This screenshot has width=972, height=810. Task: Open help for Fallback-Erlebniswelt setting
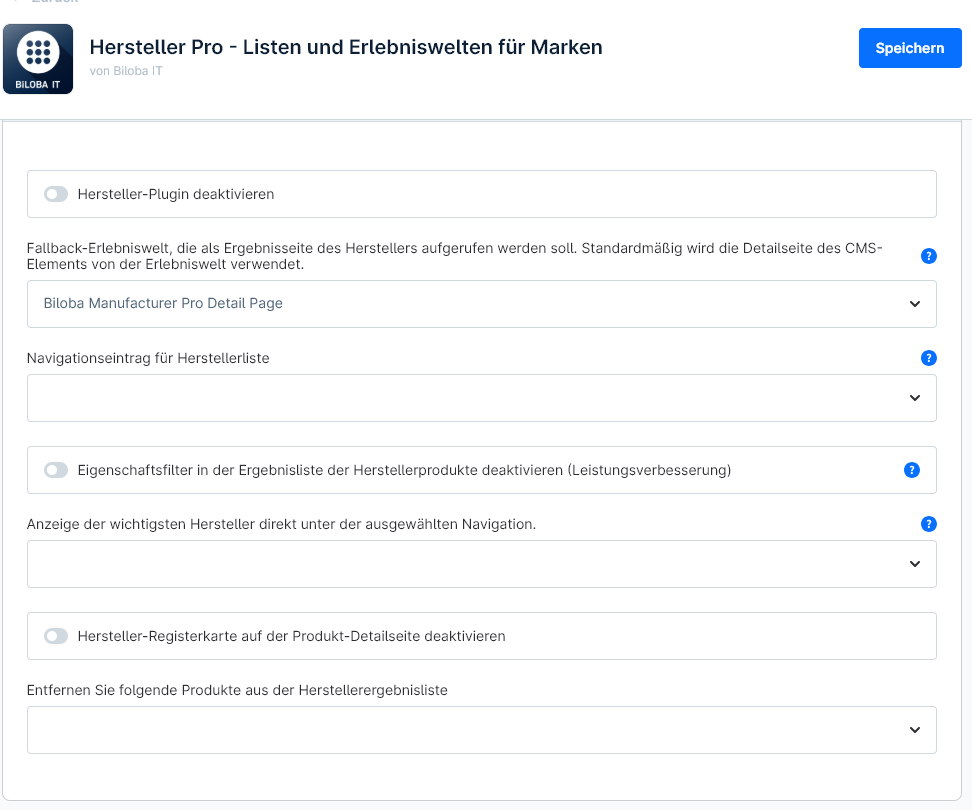pyautogui.click(x=928, y=256)
